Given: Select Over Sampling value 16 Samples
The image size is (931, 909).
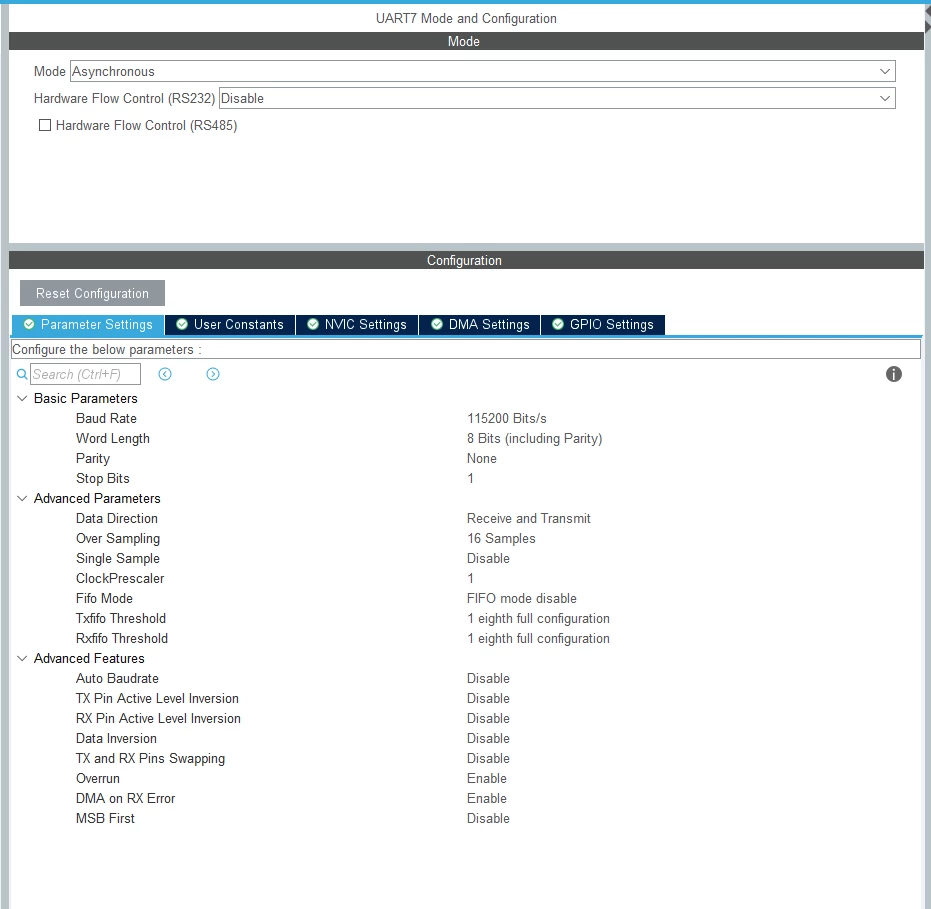Looking at the screenshot, I should coord(501,539).
